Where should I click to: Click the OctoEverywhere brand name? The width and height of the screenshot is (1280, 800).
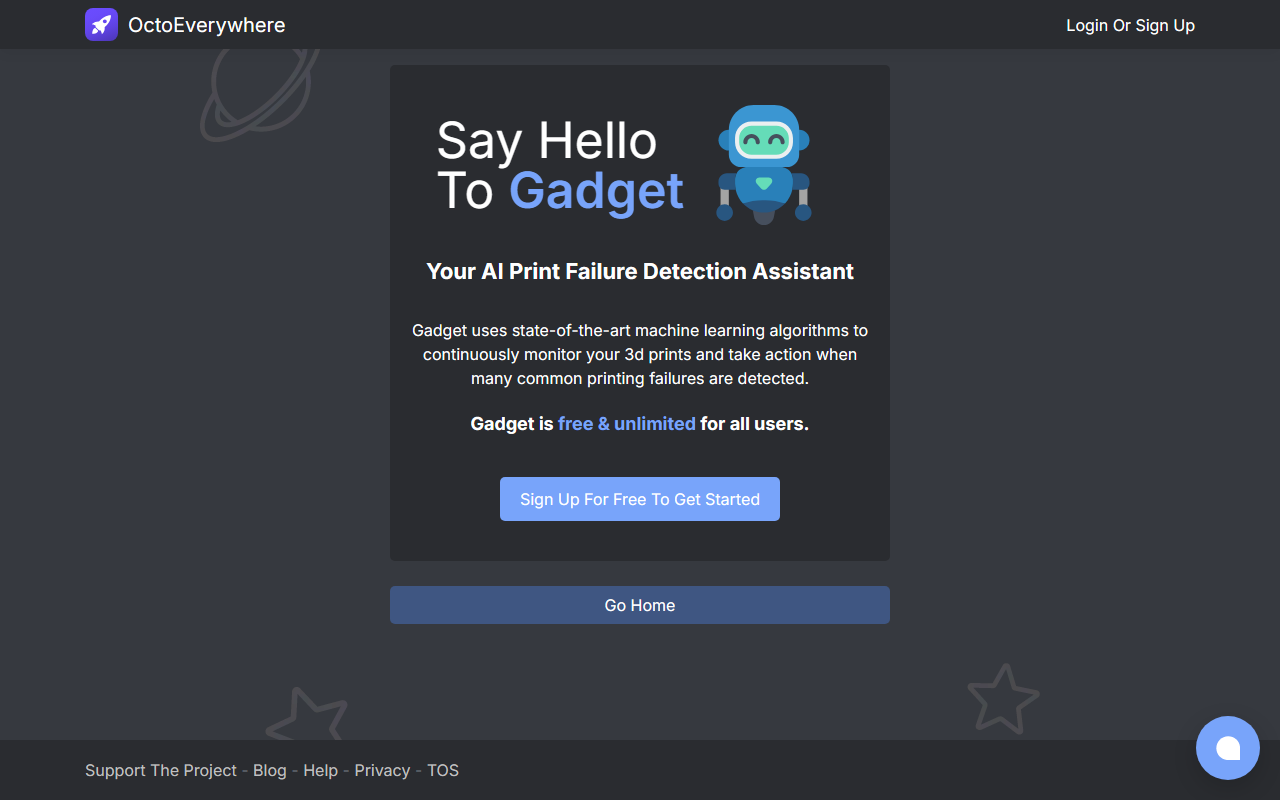207,25
